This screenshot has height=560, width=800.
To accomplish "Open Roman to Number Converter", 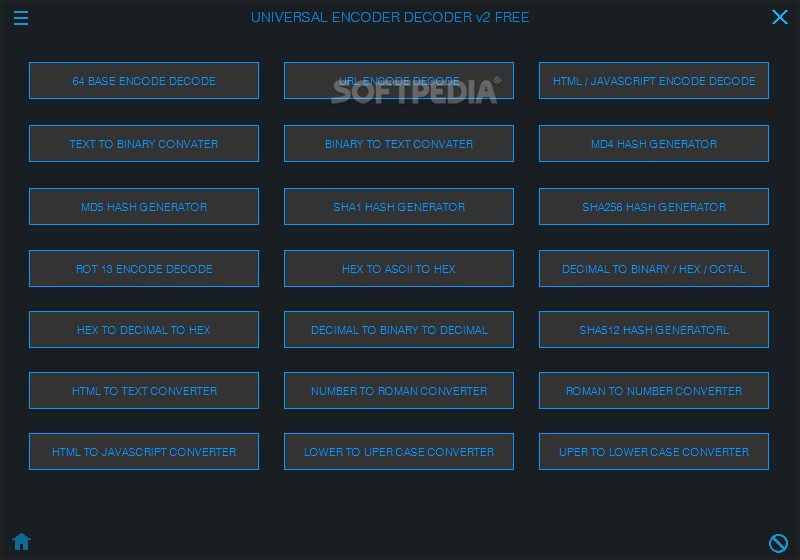I will pos(654,391).
